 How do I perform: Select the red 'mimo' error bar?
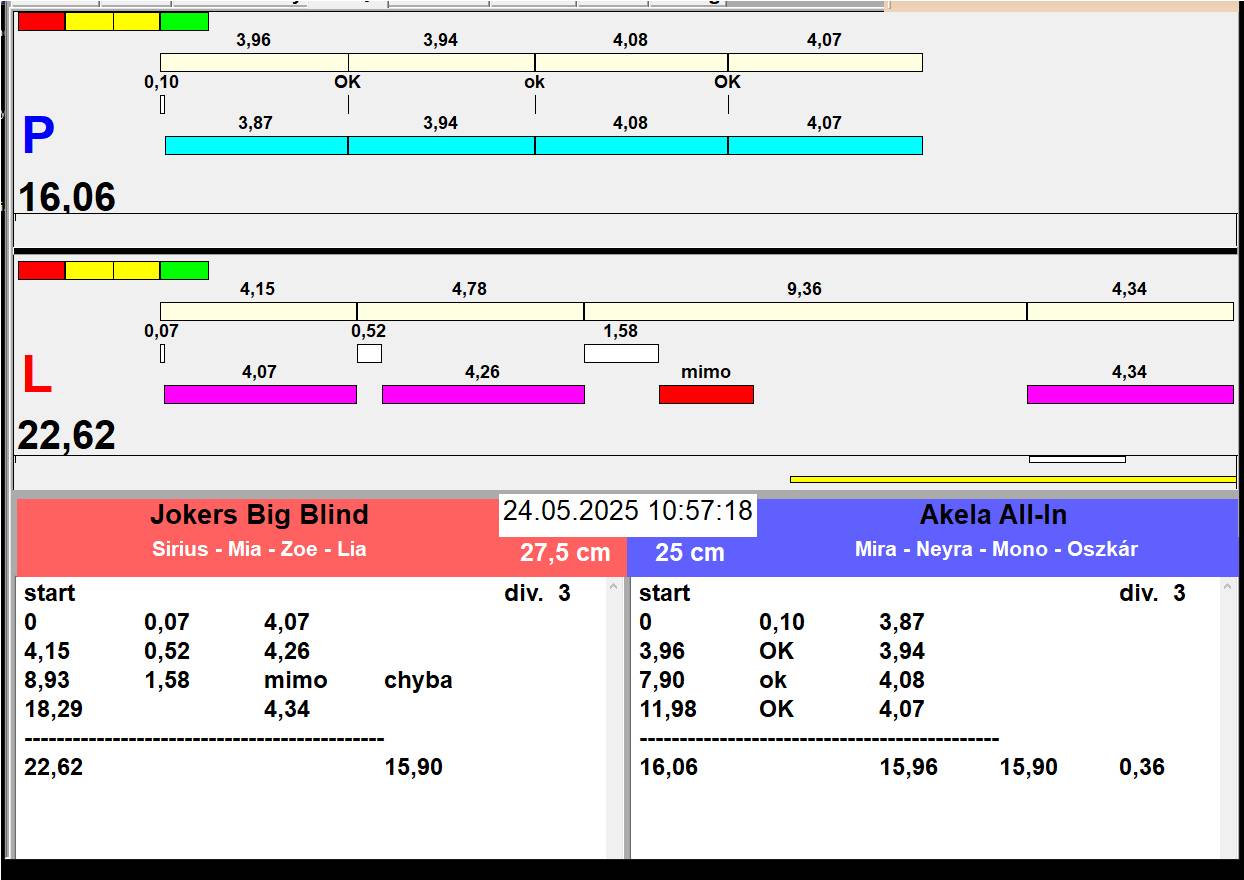pyautogui.click(x=706, y=394)
